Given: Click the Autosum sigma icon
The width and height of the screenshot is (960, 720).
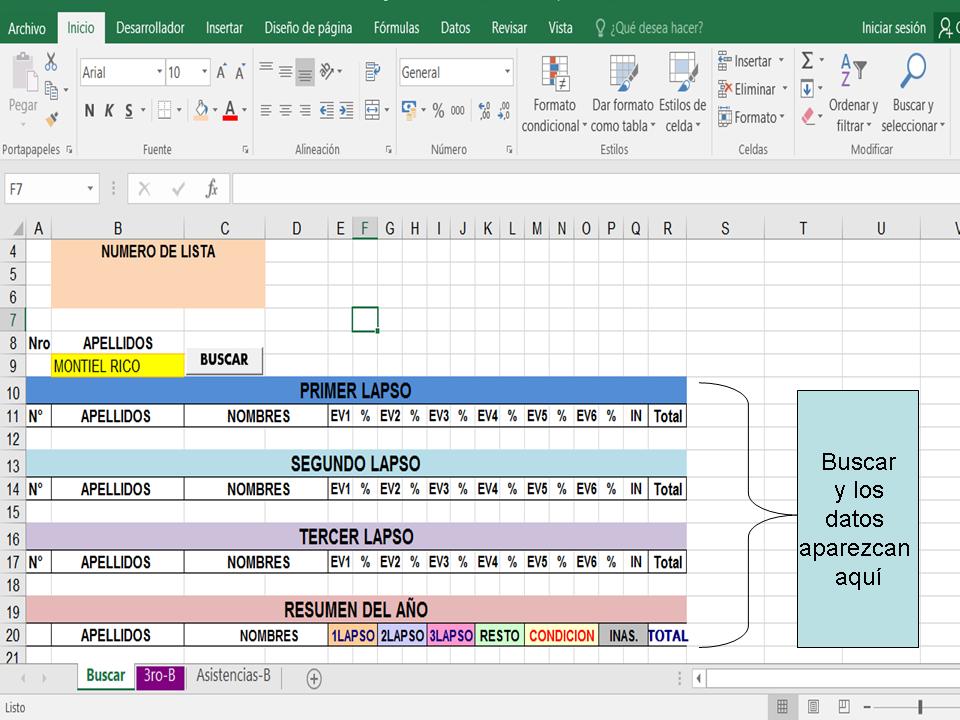Looking at the screenshot, I should tap(808, 61).
